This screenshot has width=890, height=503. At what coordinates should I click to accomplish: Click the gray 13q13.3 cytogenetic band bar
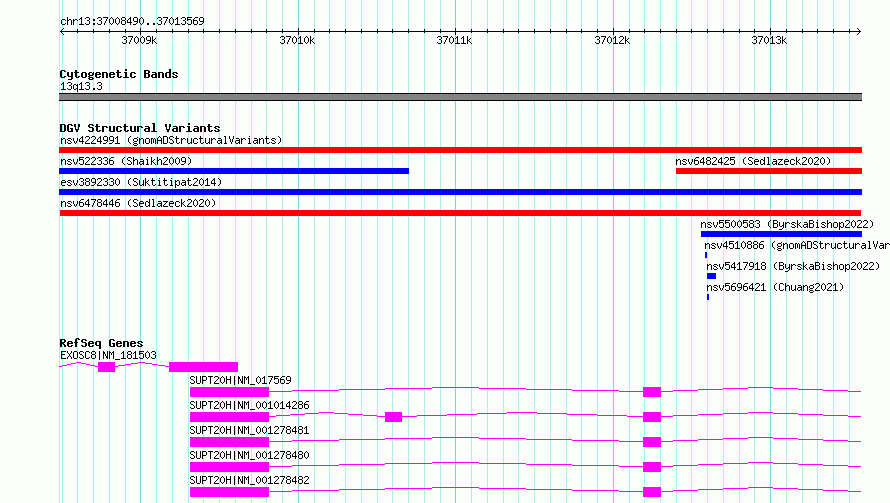460,97
